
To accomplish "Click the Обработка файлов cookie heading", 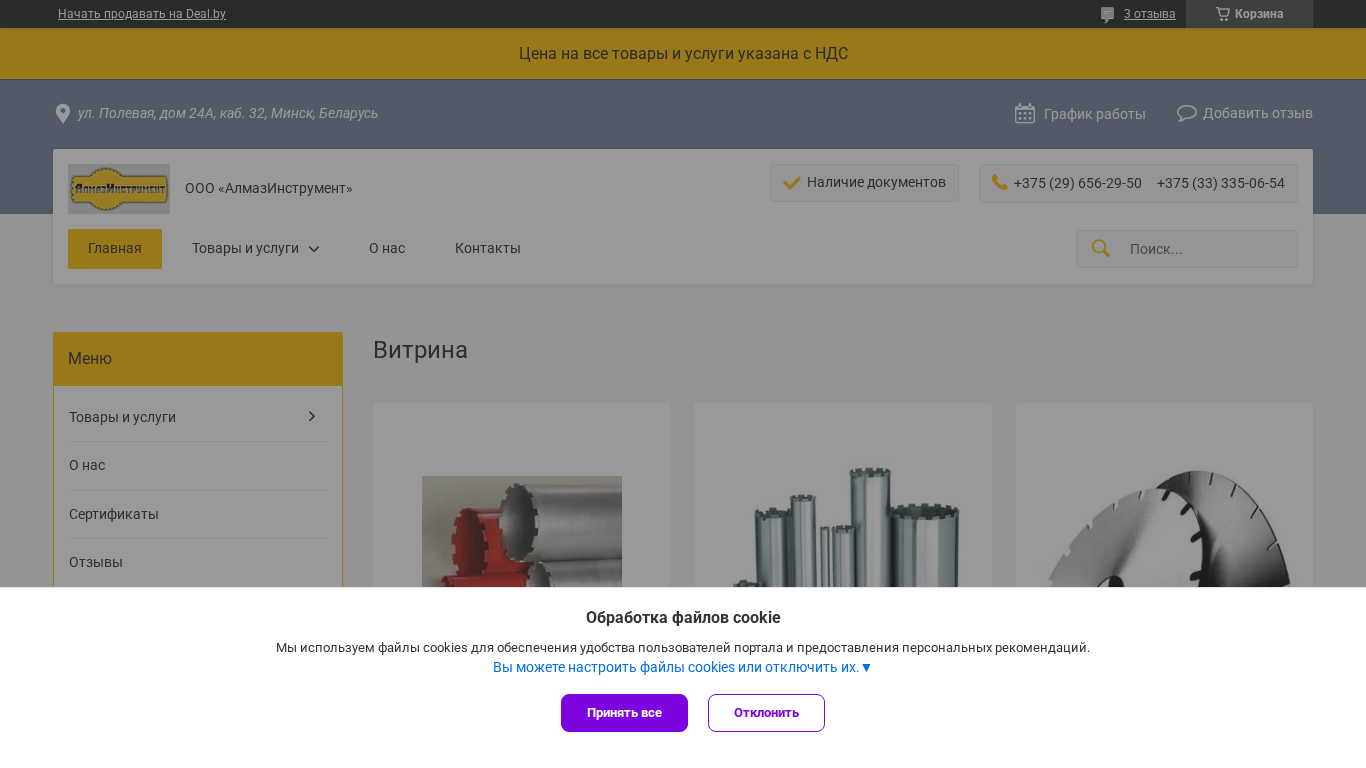I will click(x=683, y=617).
